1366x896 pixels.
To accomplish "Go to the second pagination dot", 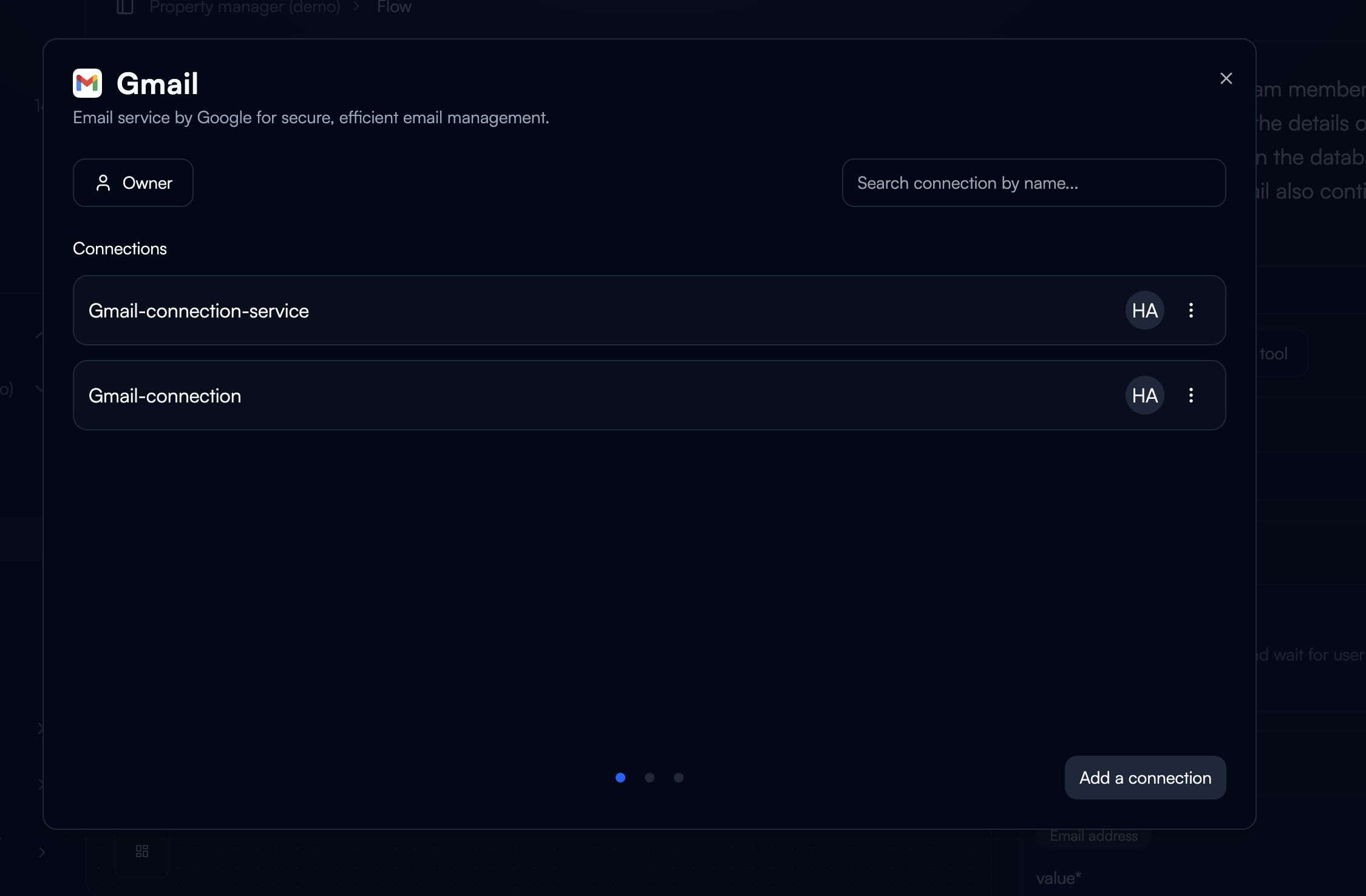I will pos(649,778).
